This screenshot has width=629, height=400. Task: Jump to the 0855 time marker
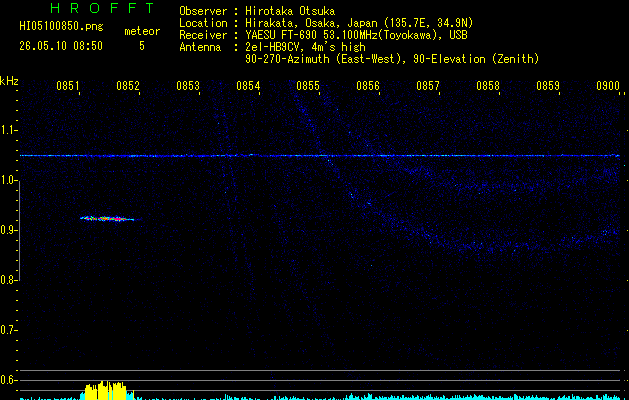[x=308, y=85]
